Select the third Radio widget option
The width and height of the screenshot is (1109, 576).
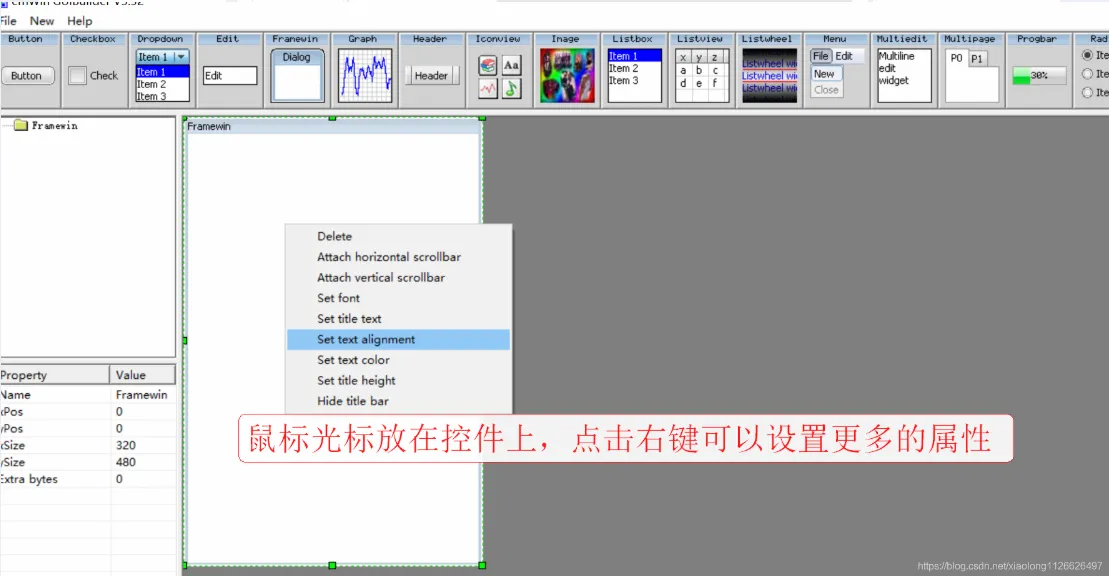pos(1088,92)
